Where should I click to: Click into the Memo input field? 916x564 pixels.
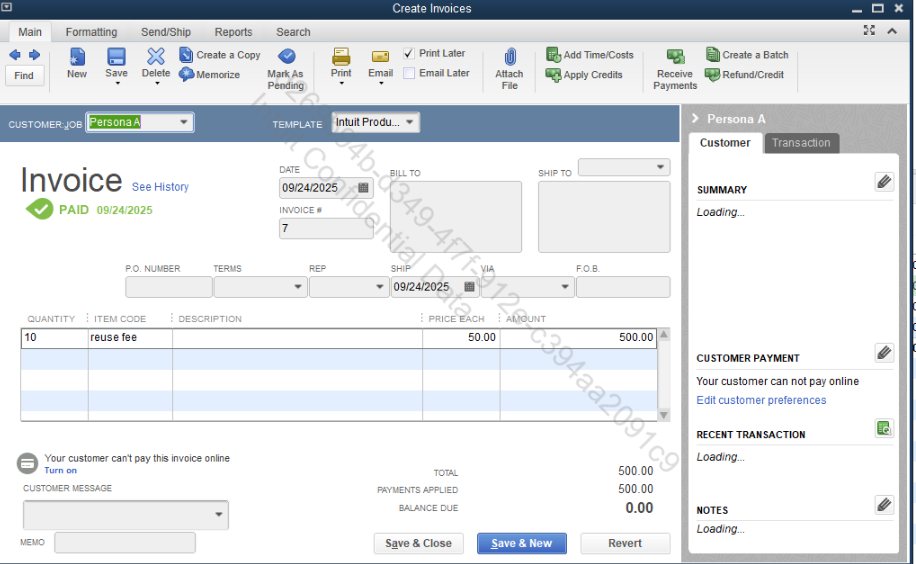pyautogui.click(x=125, y=543)
